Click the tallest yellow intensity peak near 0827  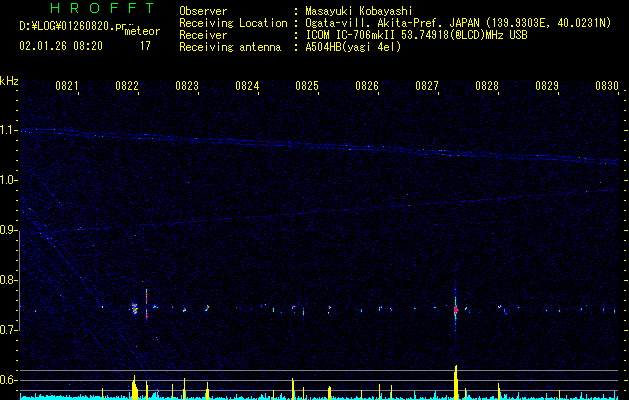[456, 382]
